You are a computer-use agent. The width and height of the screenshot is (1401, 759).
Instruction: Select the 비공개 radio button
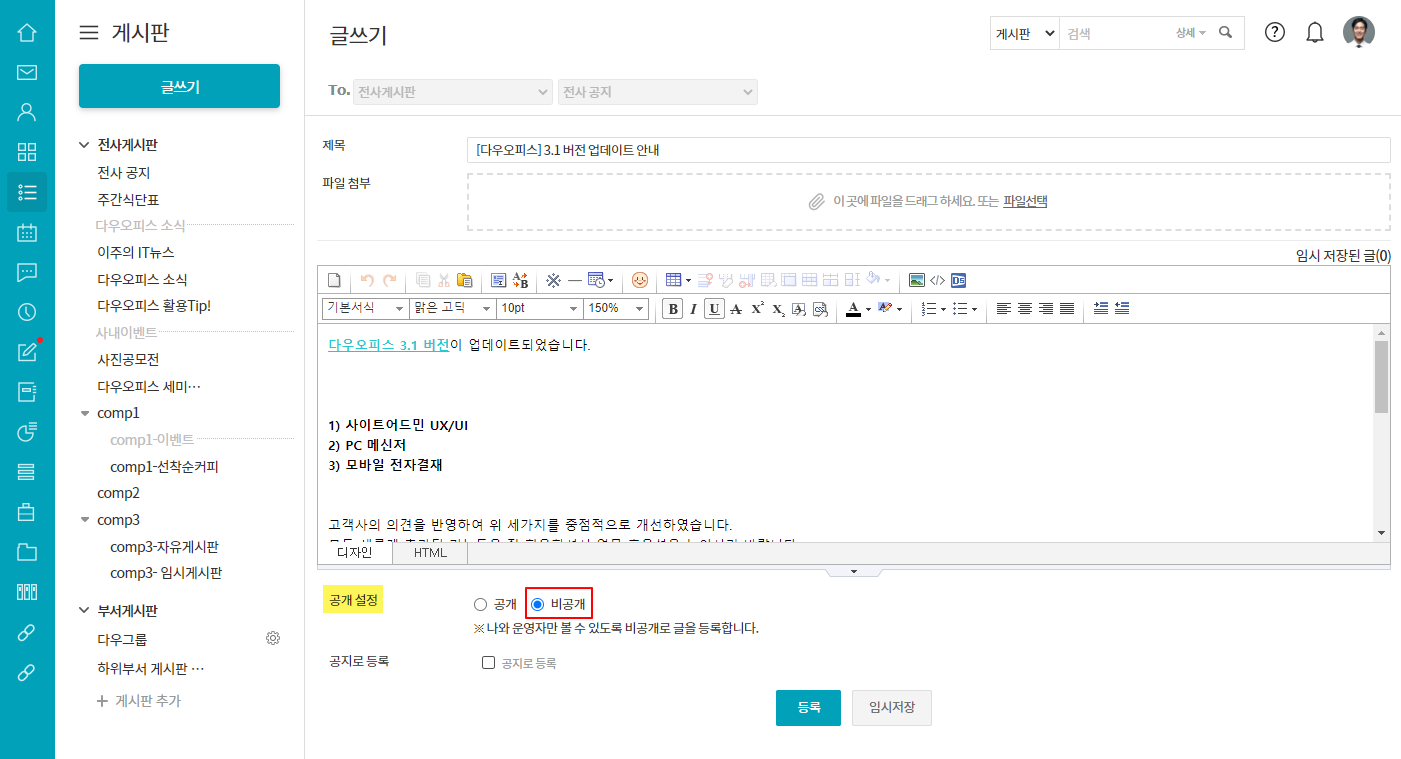click(538, 604)
